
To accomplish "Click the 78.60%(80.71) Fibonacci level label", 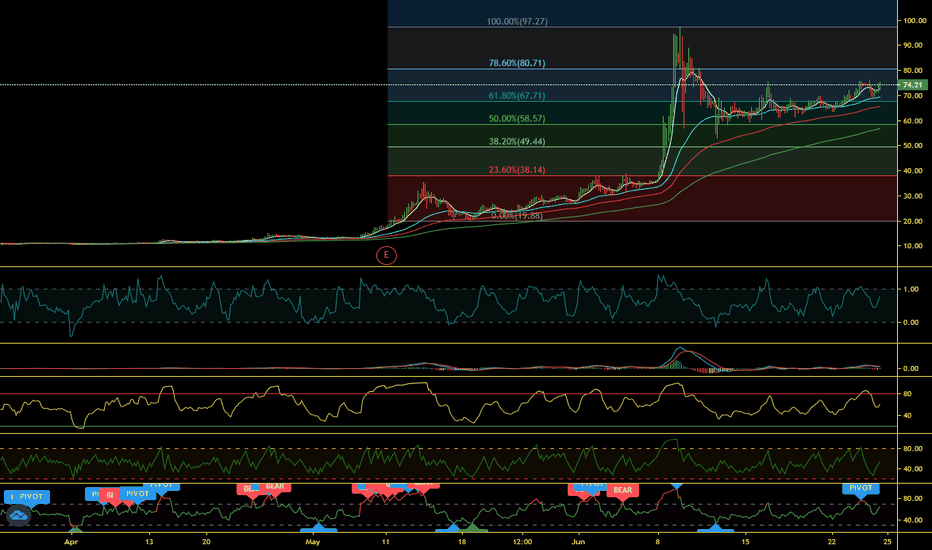I will tap(517, 63).
